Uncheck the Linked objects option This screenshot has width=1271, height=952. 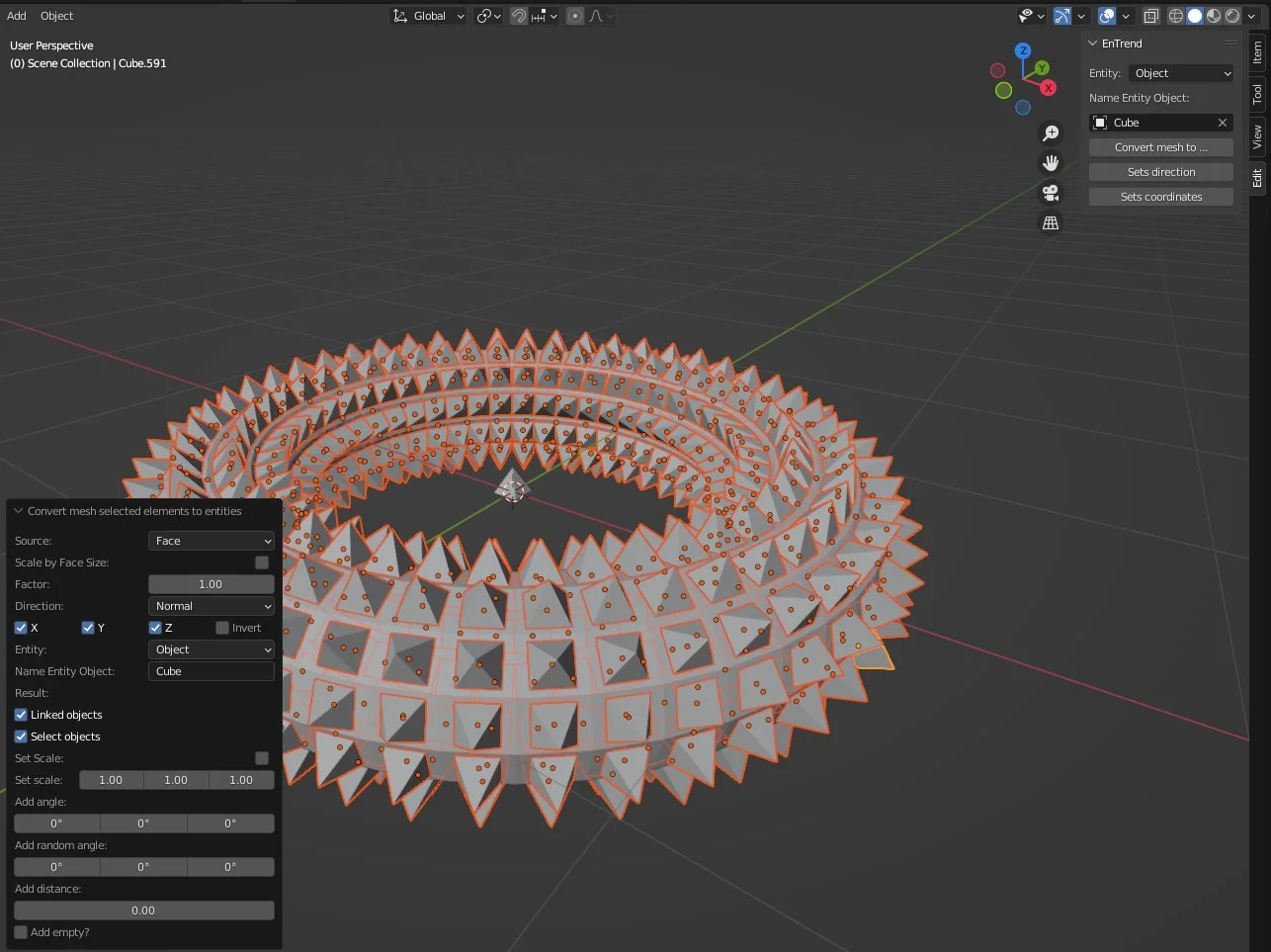click(21, 714)
